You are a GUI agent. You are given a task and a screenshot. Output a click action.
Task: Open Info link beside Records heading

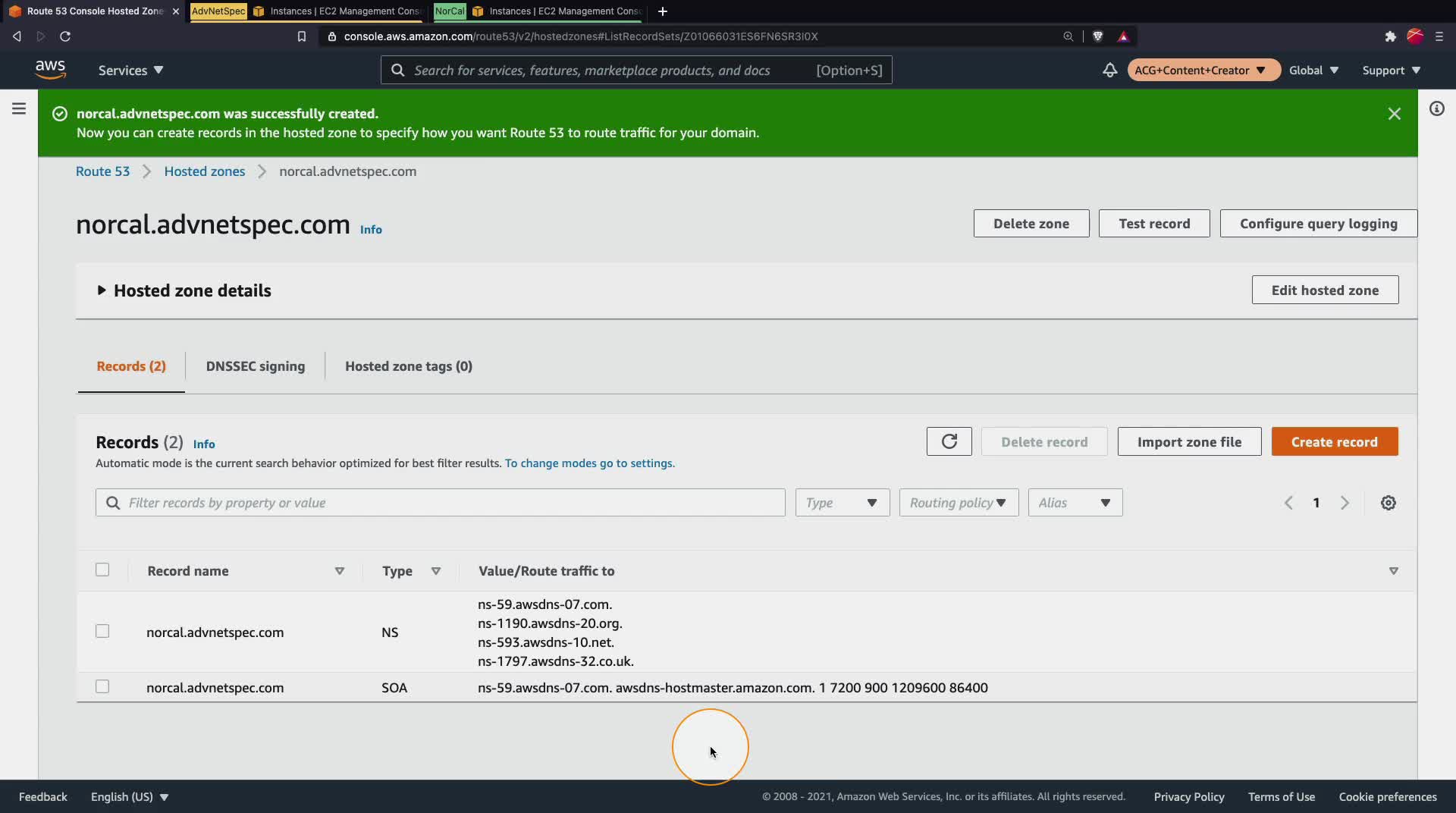pyautogui.click(x=204, y=444)
